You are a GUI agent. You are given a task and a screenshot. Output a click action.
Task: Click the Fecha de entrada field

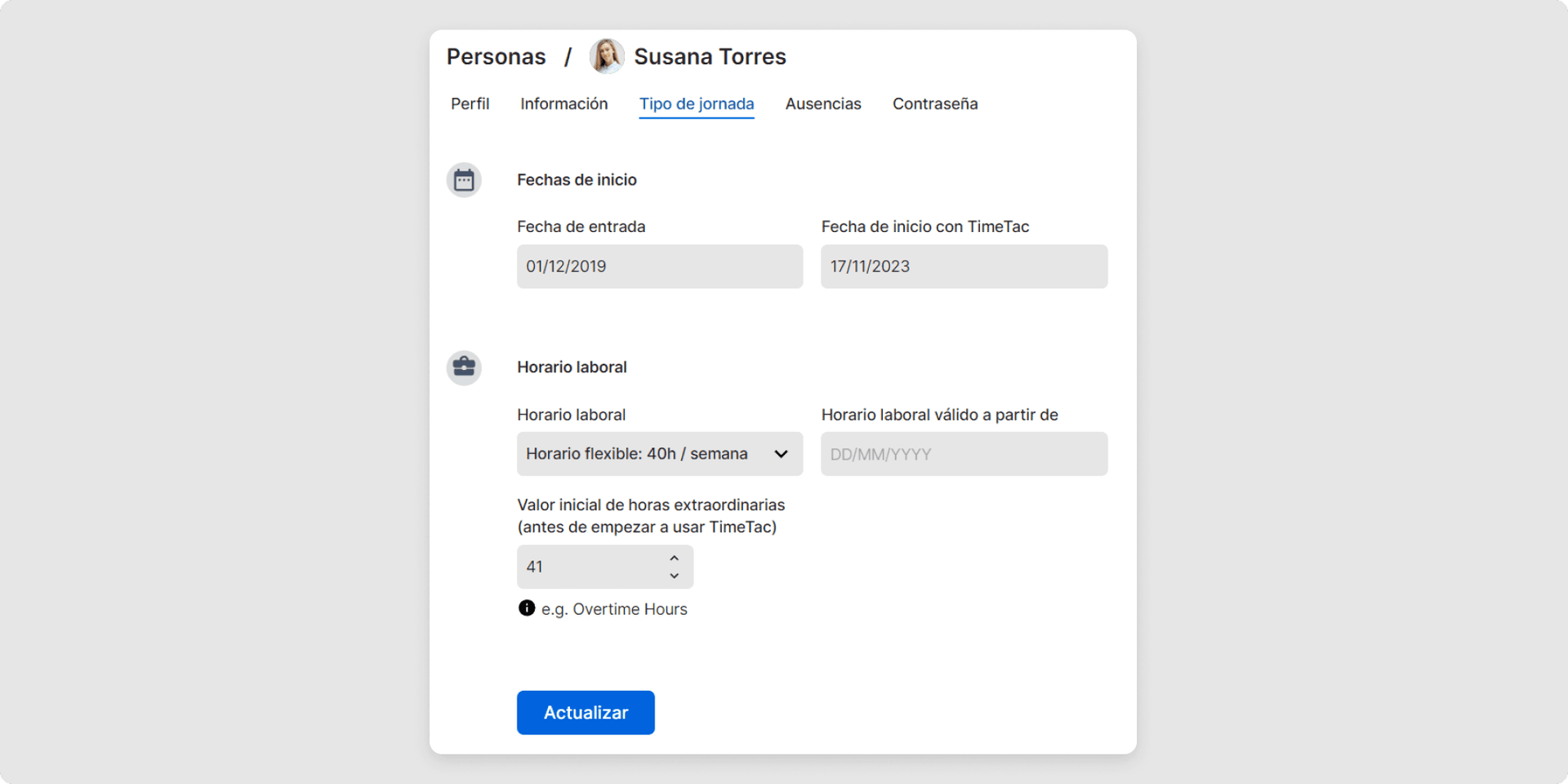pyautogui.click(x=659, y=266)
